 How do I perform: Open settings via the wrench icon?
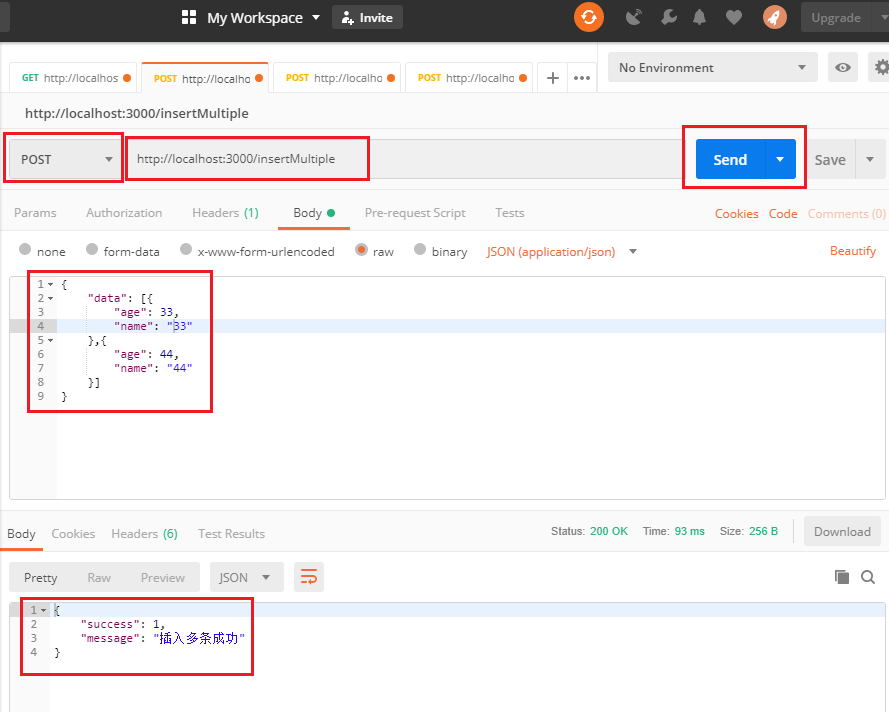click(x=668, y=18)
